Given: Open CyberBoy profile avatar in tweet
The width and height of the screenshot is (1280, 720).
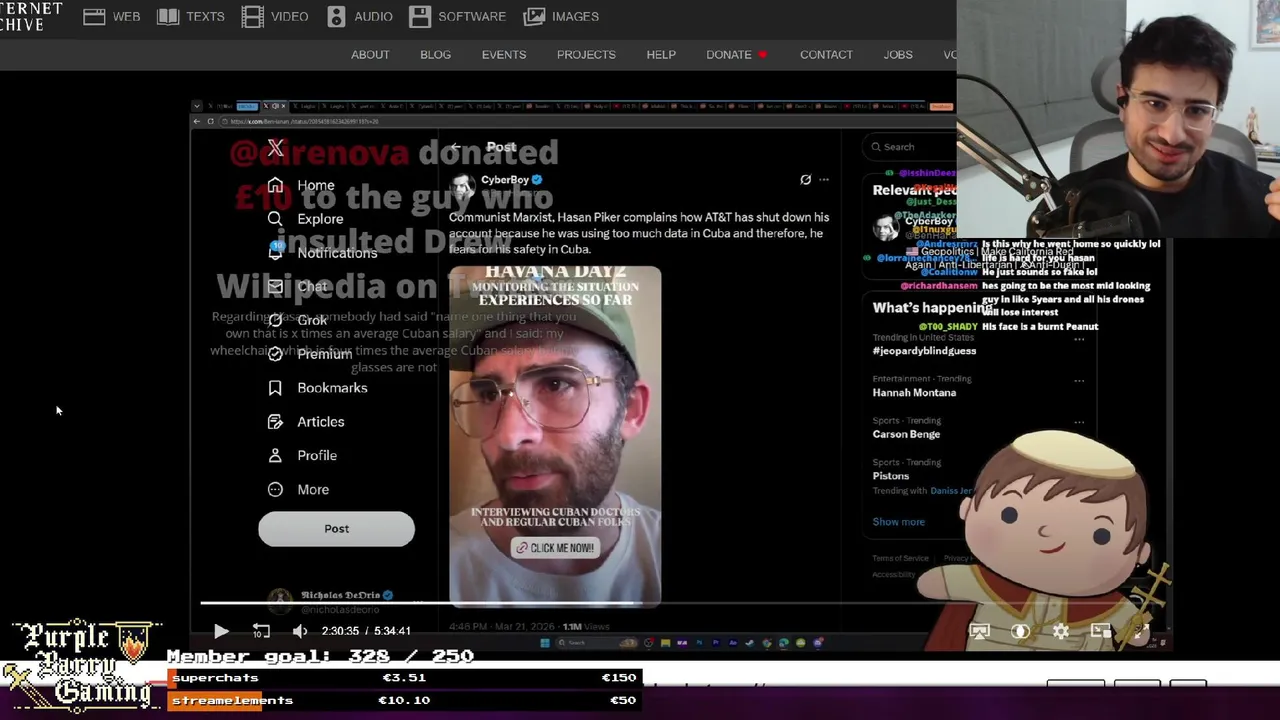Looking at the screenshot, I should (x=462, y=187).
